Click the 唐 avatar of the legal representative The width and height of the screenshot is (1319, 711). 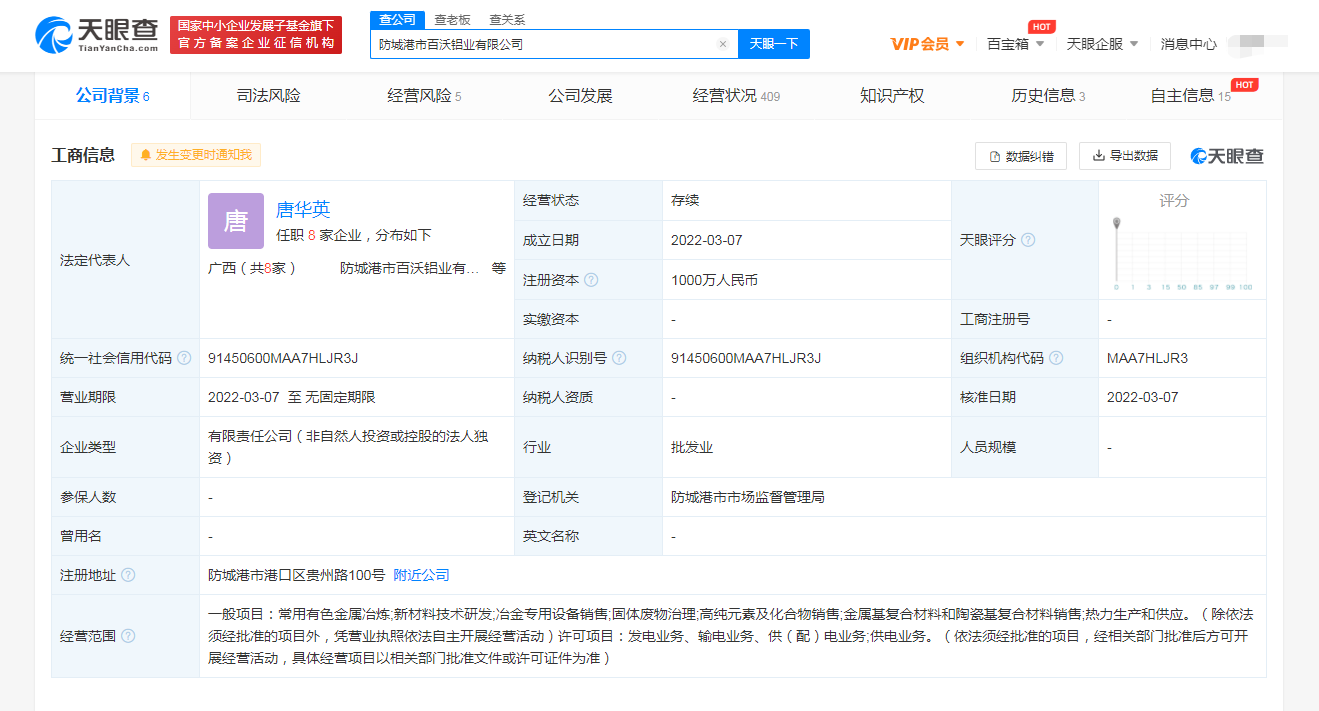(234, 219)
